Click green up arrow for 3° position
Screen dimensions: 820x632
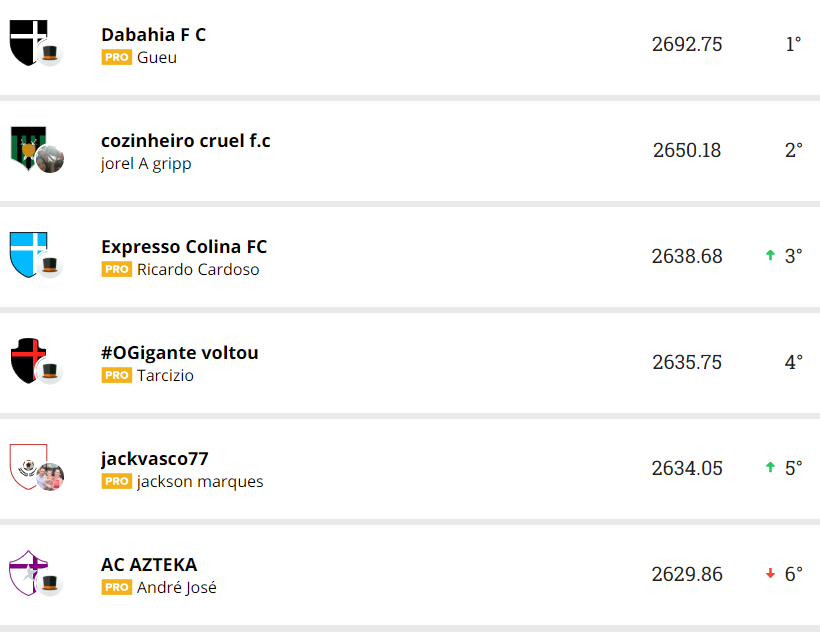point(770,256)
